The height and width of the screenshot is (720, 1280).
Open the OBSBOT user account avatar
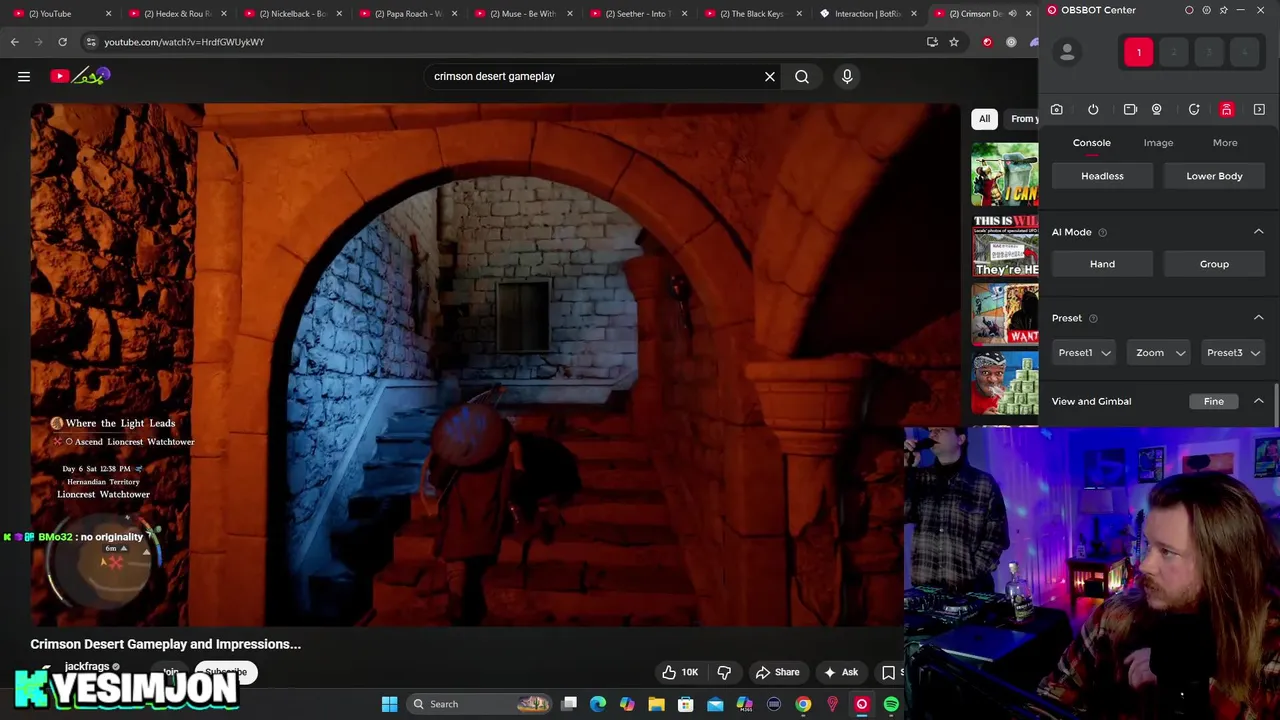1067,53
